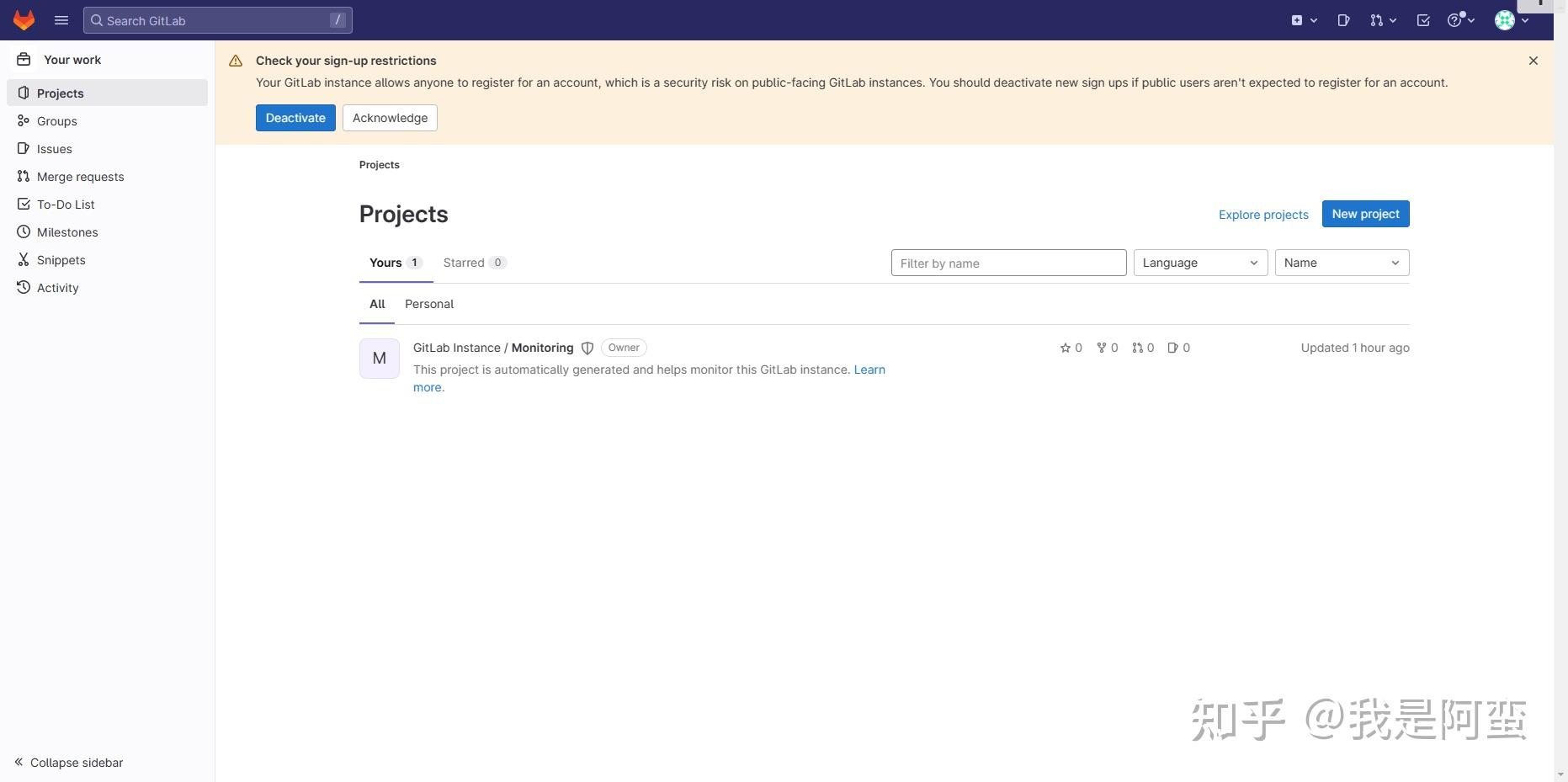Go to Groups in the sidebar

107,120
